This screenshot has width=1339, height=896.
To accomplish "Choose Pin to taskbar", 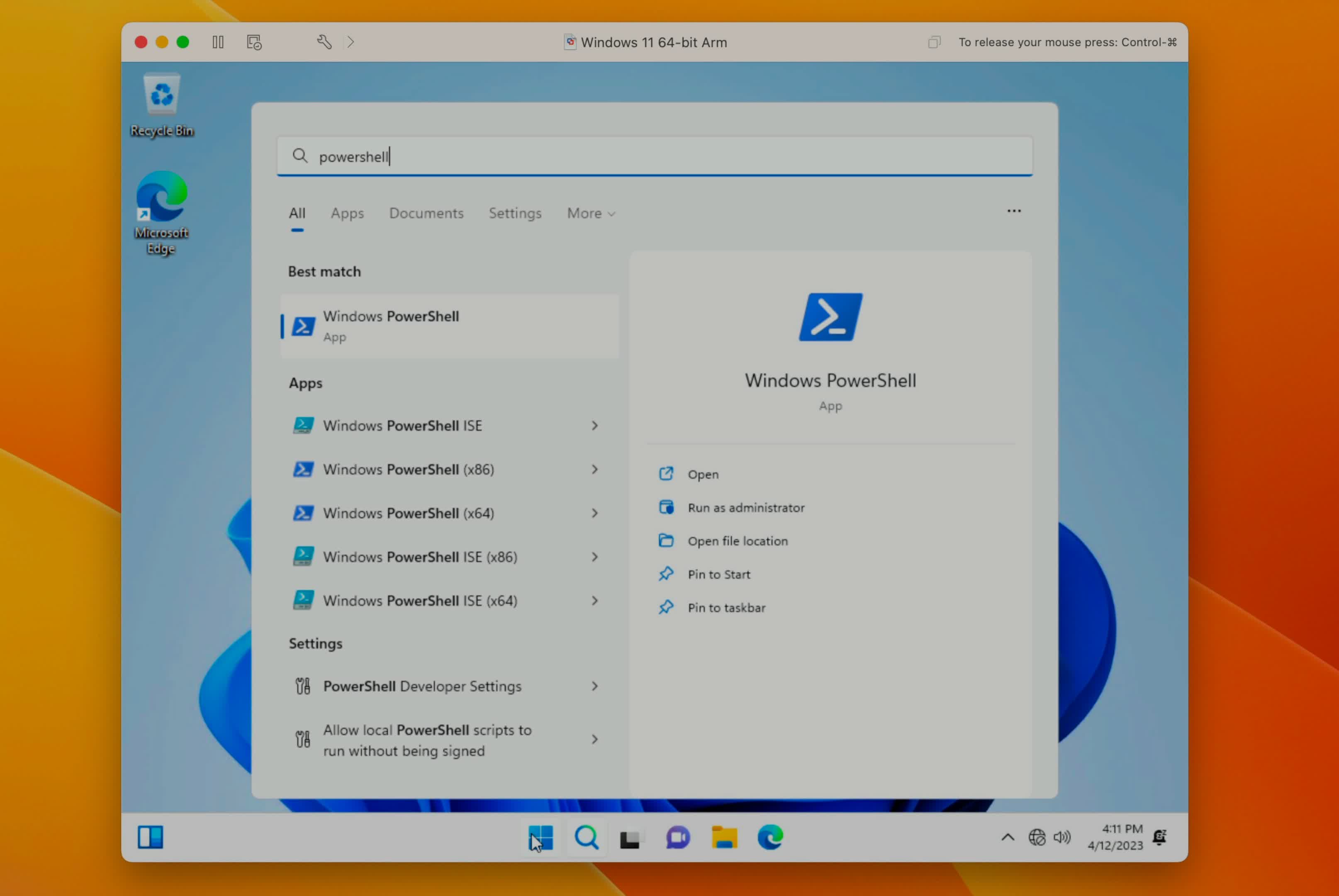I will click(x=711, y=607).
